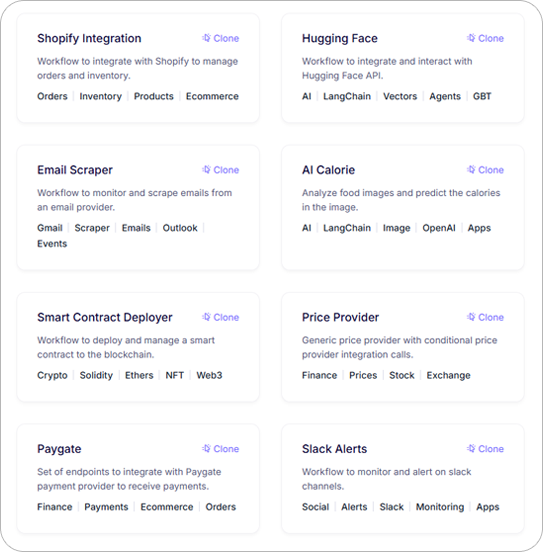The width and height of the screenshot is (543, 552).
Task: Pick the Solidity tag on Smart Contract Deployer
Action: [96, 375]
